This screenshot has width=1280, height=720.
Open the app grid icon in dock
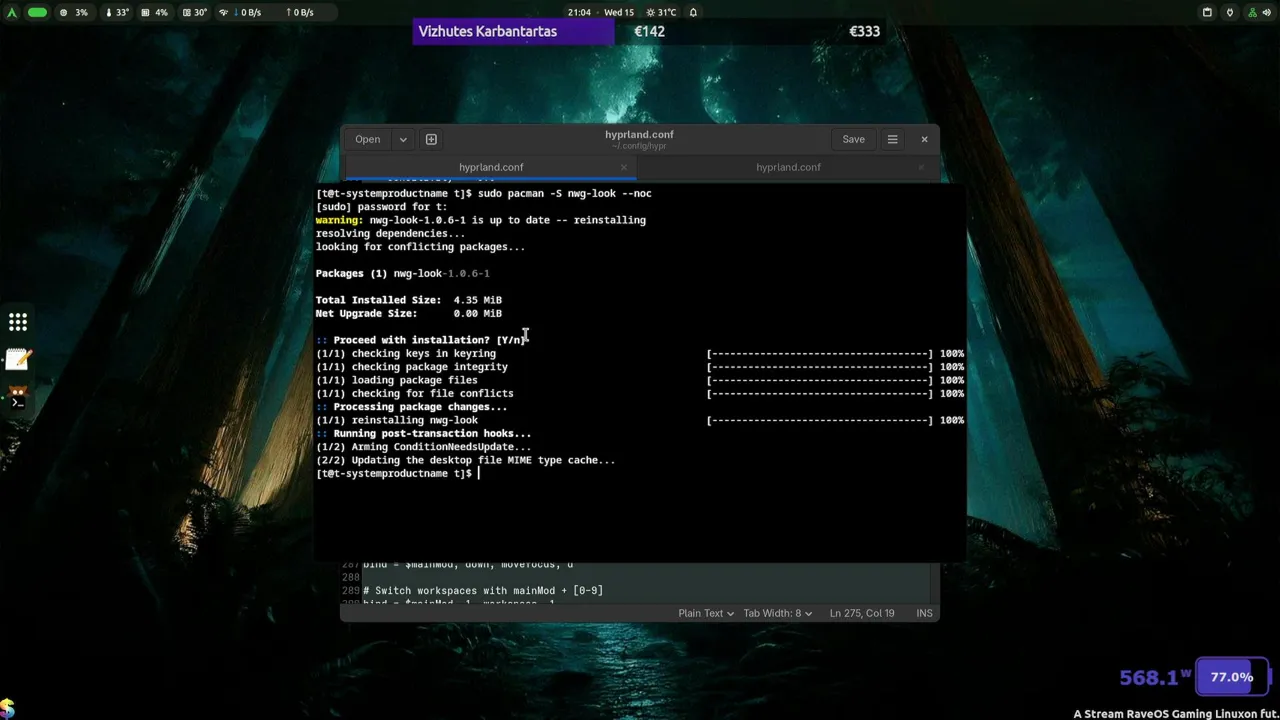[x=18, y=322]
